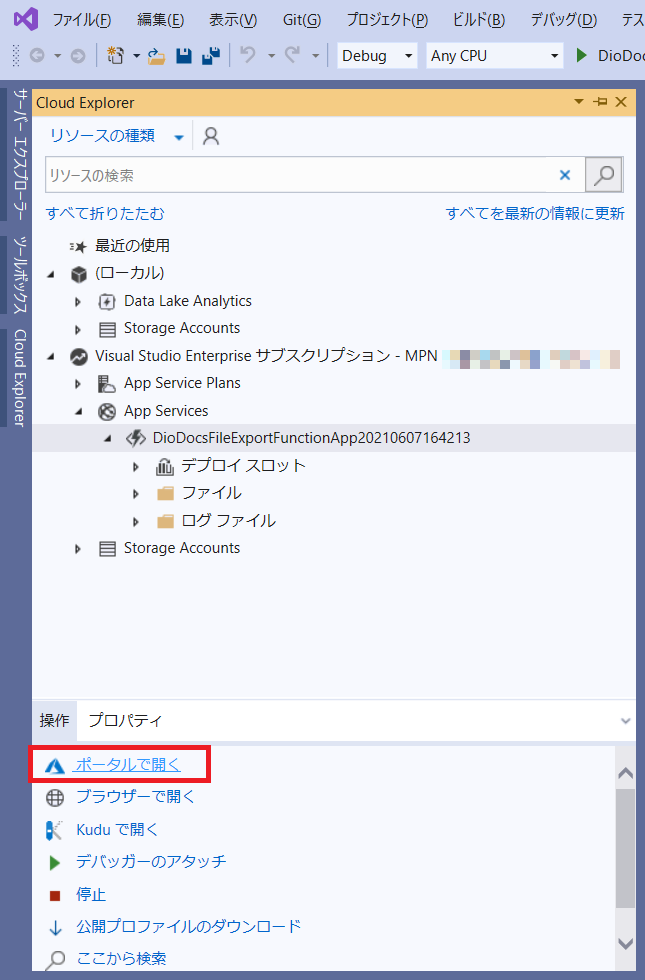
Task: Click the redo arrow icon
Action: click(x=292, y=56)
